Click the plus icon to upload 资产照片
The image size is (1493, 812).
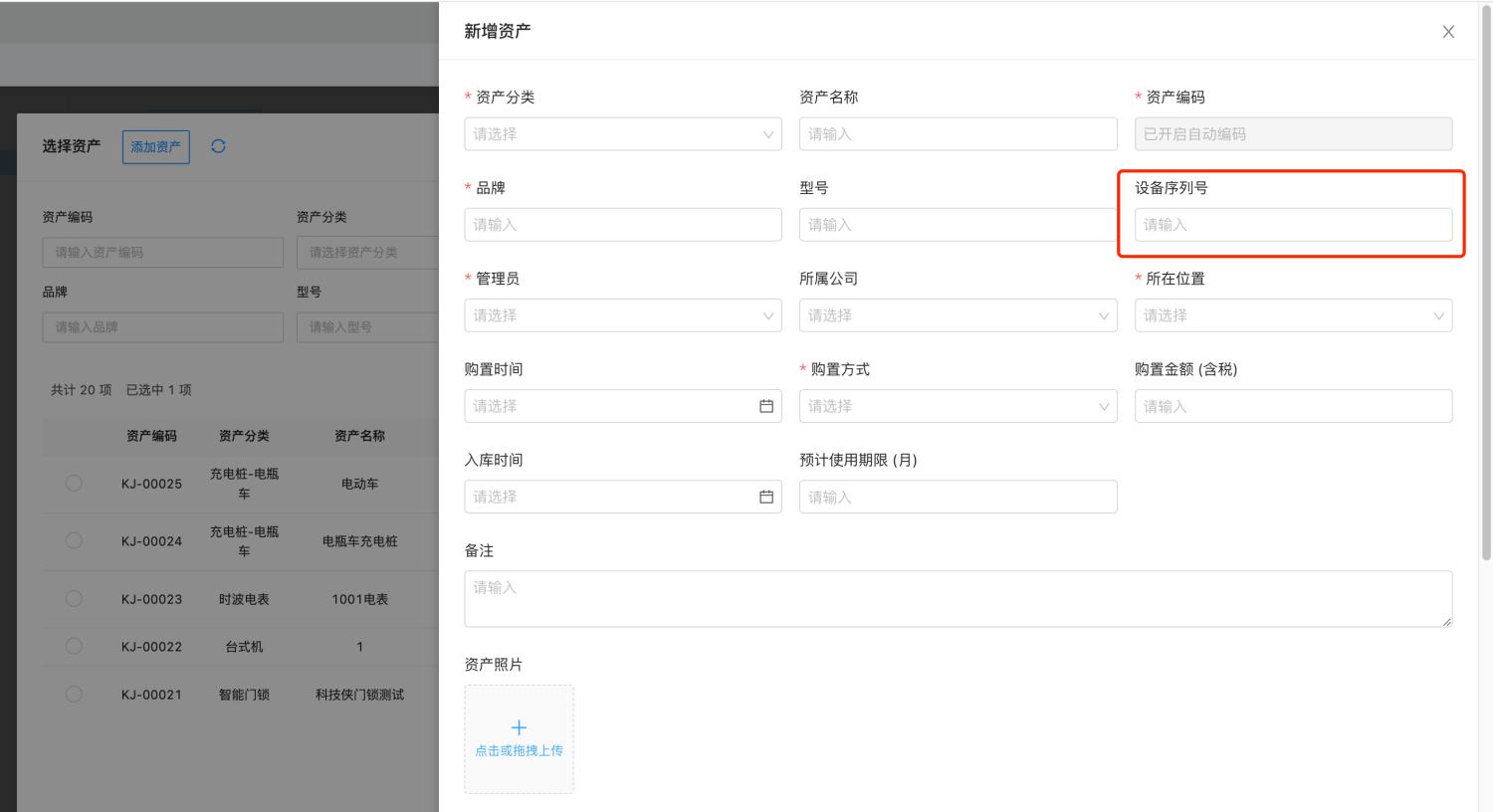(519, 727)
